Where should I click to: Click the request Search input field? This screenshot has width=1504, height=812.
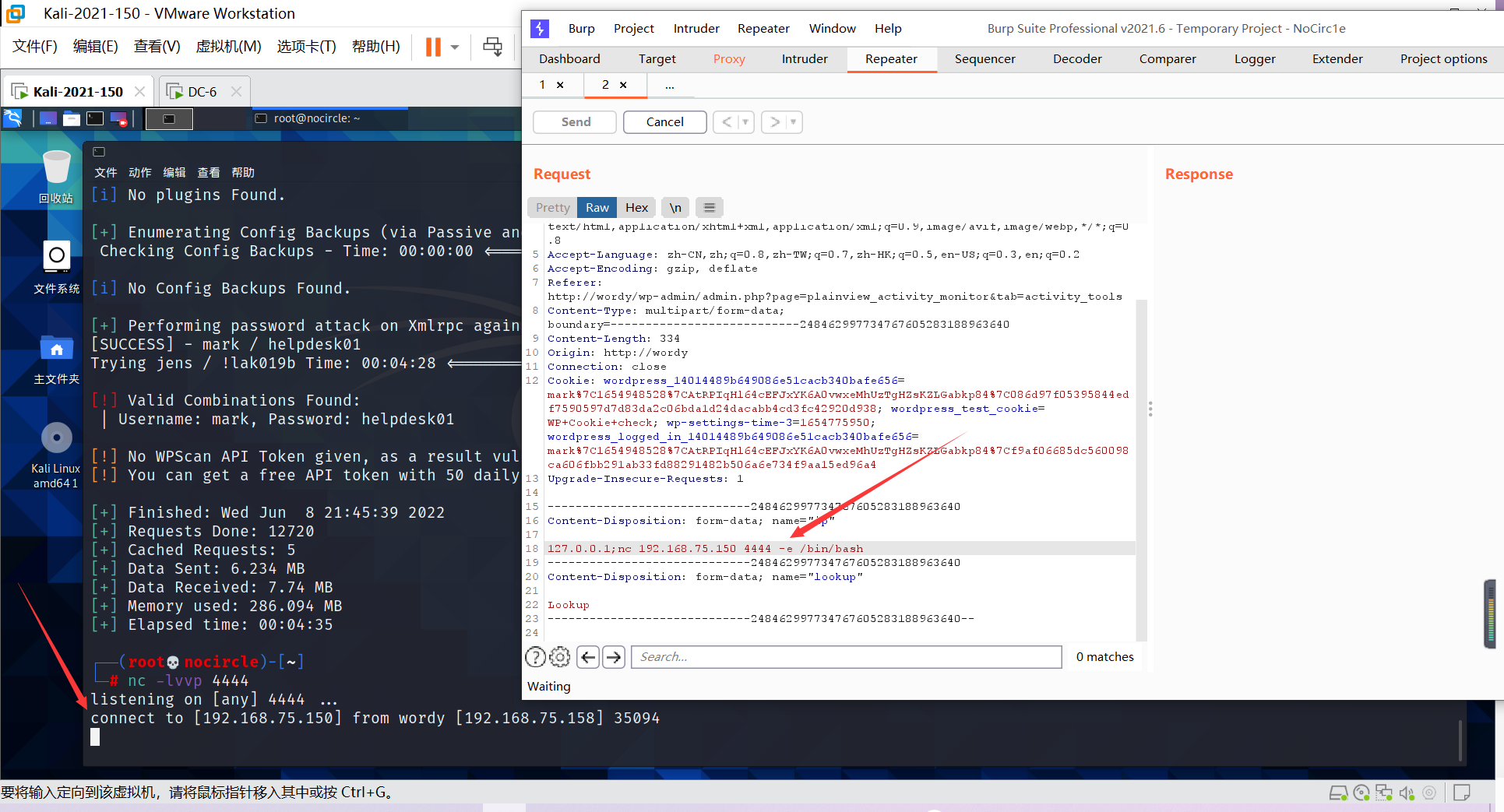point(847,658)
